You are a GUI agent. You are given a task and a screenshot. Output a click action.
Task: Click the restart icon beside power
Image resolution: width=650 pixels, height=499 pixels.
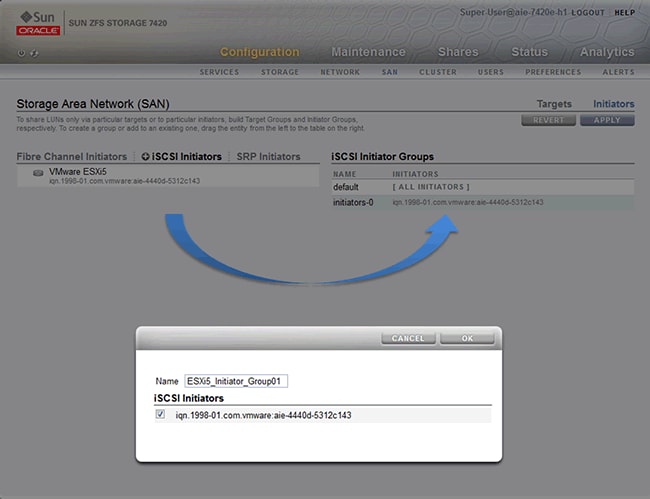[x=34, y=53]
